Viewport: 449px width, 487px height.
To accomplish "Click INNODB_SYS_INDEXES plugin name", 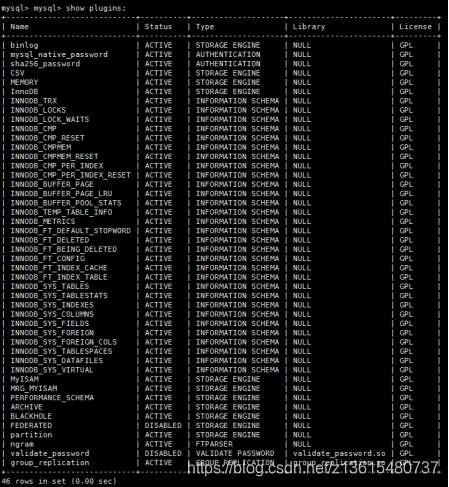I will [x=52, y=305].
